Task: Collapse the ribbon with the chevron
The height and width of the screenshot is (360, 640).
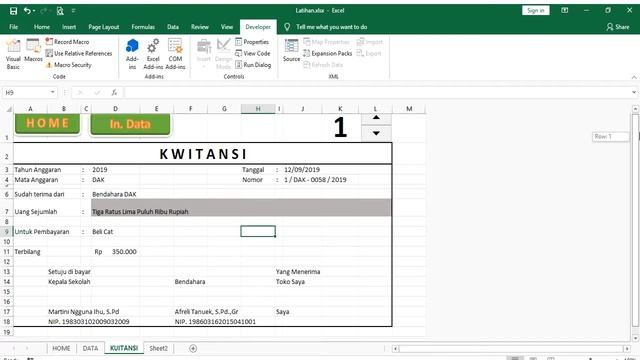Action: click(x=634, y=77)
